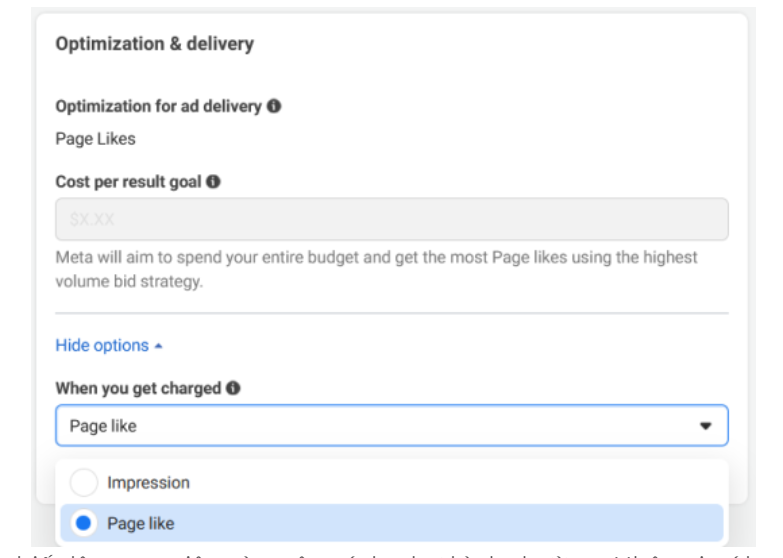The width and height of the screenshot is (783, 558).
Task: Open the When you get charged dropdown
Action: [x=391, y=426]
